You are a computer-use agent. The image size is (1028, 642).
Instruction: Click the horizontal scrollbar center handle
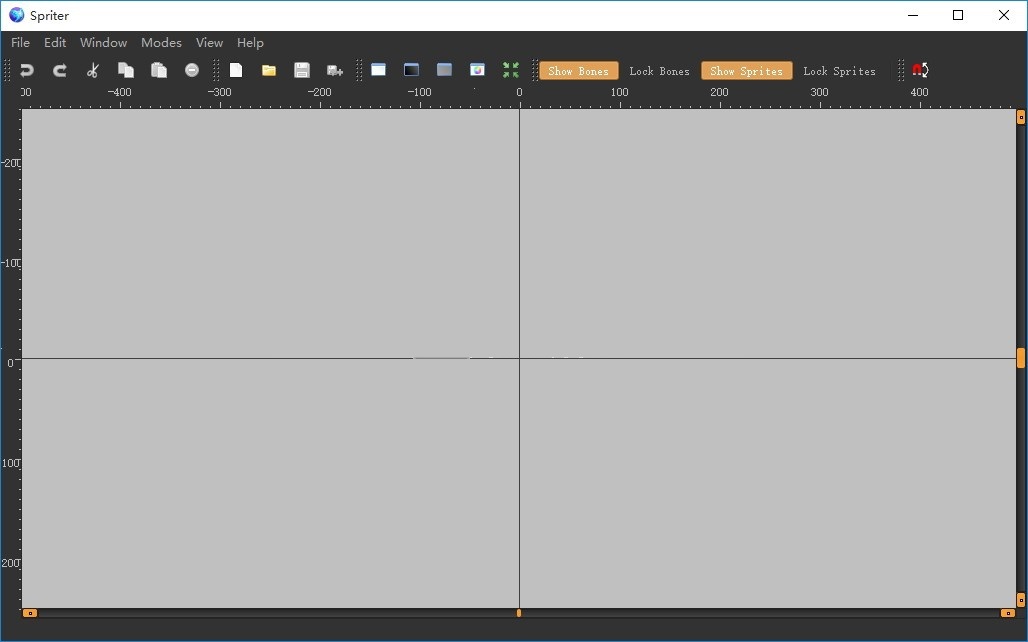pos(518,613)
